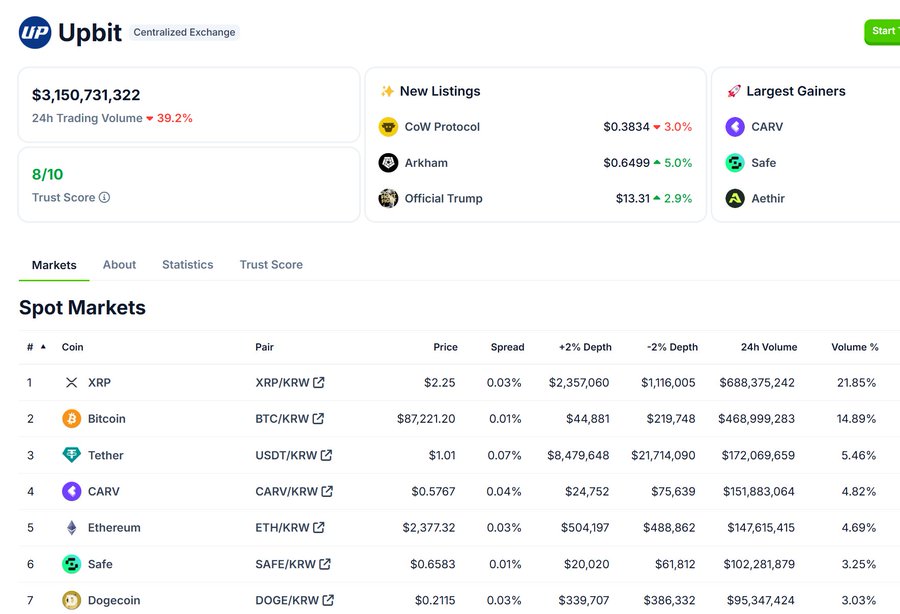
Task: Click the Ethereum coin icon in table
Action: pos(71,528)
